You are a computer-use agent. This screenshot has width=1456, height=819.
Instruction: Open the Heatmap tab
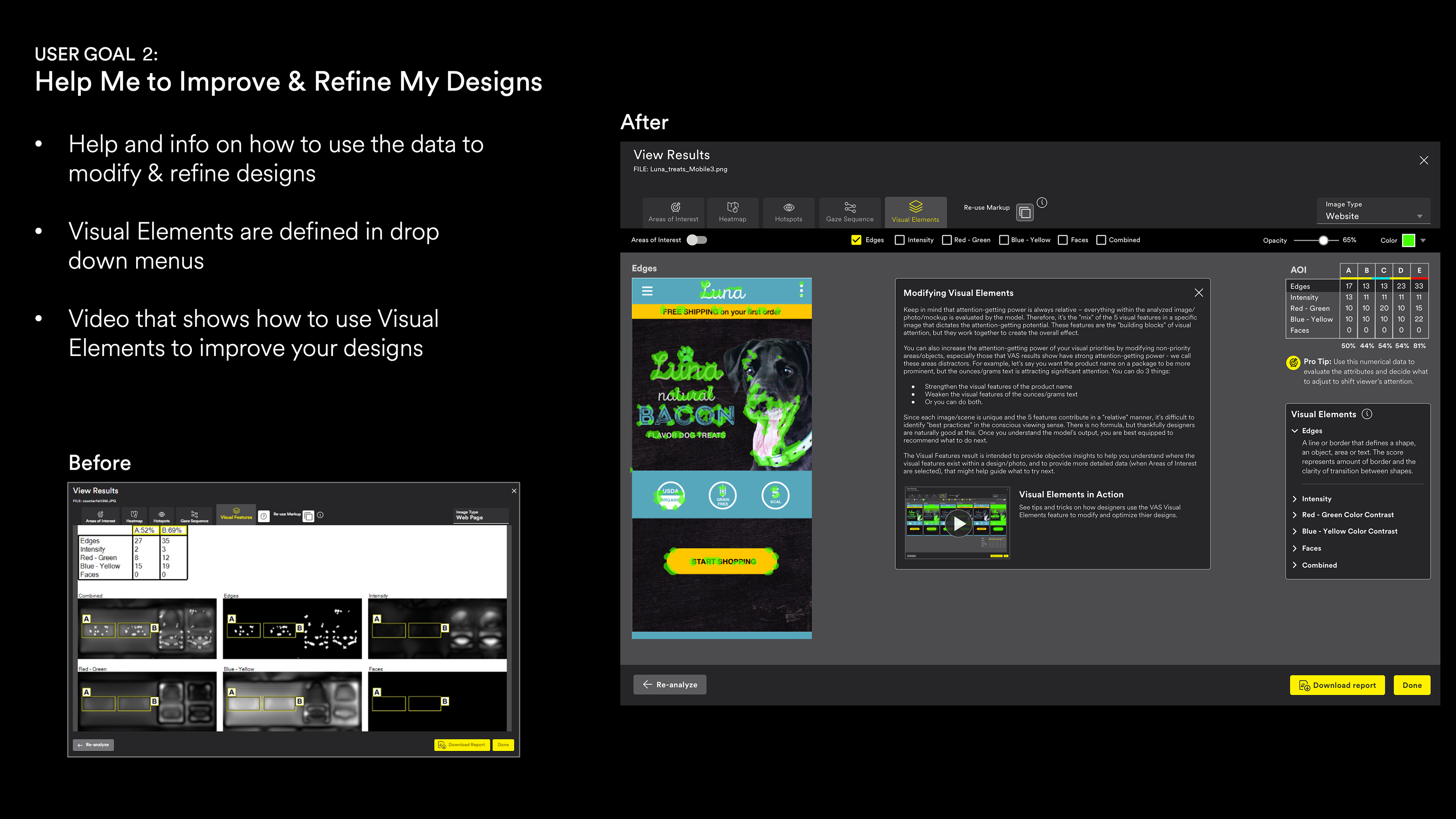pos(732,212)
